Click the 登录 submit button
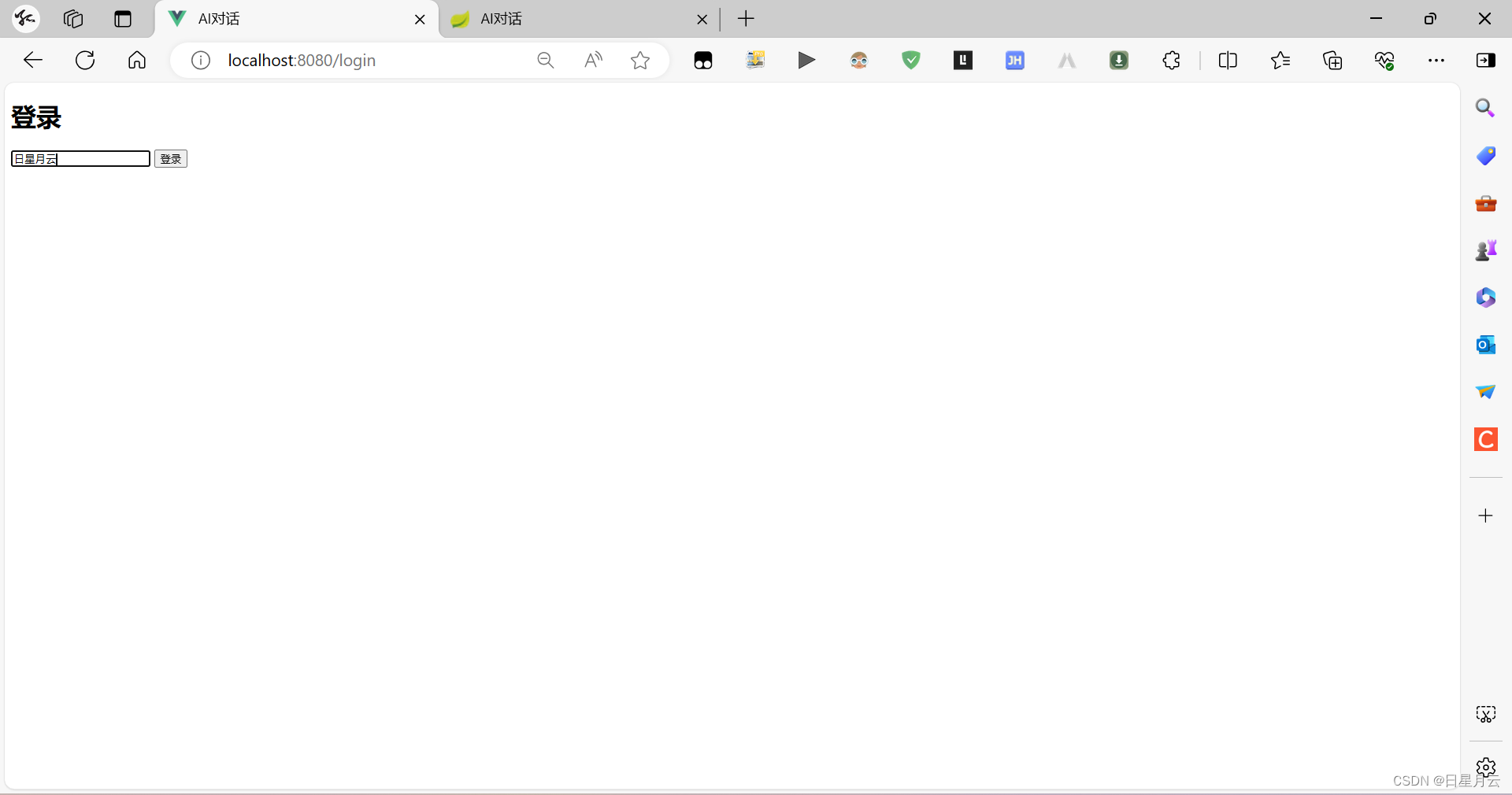Screen dimensions: 1512x795 (x=171, y=159)
